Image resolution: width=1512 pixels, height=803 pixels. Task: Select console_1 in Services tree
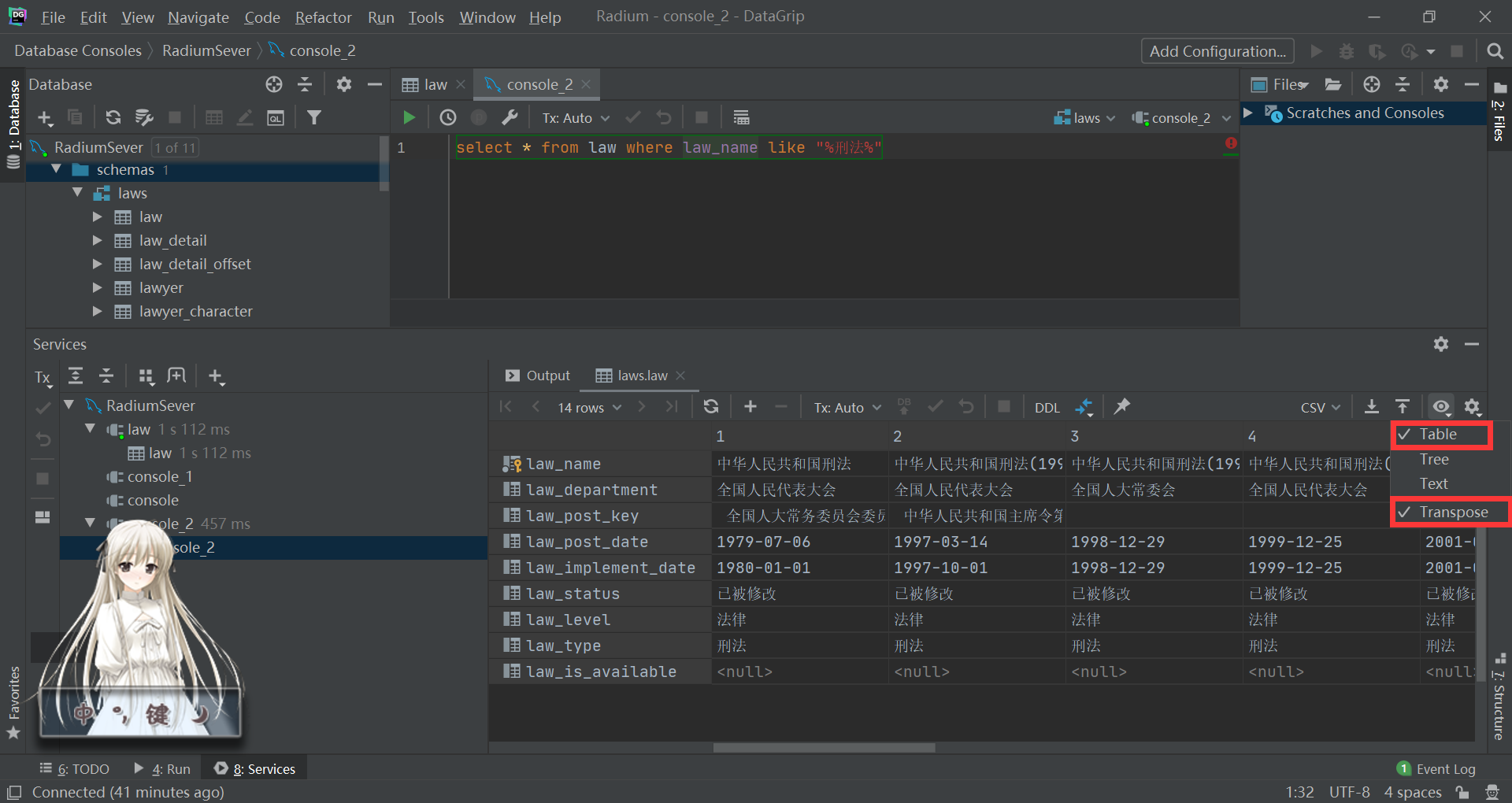(160, 476)
